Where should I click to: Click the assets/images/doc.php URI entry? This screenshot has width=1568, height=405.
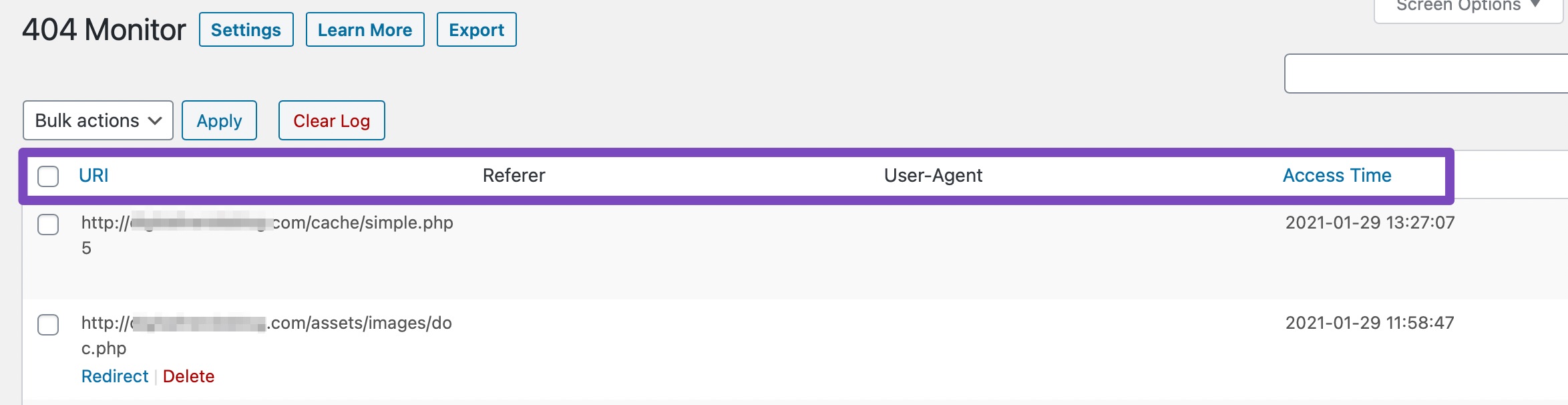[267, 323]
